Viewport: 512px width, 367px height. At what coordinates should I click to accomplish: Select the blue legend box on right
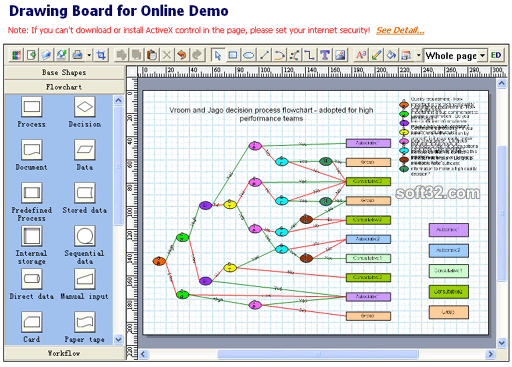[x=448, y=251]
